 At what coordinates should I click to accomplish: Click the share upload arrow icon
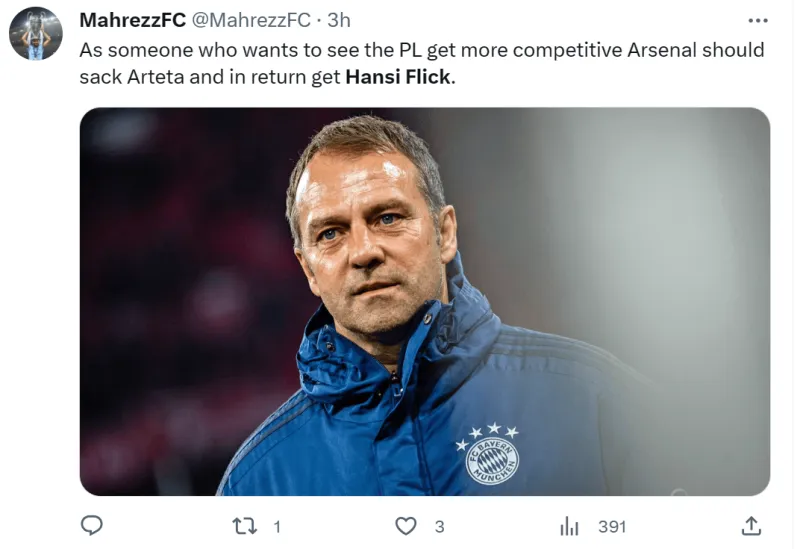[751, 526]
